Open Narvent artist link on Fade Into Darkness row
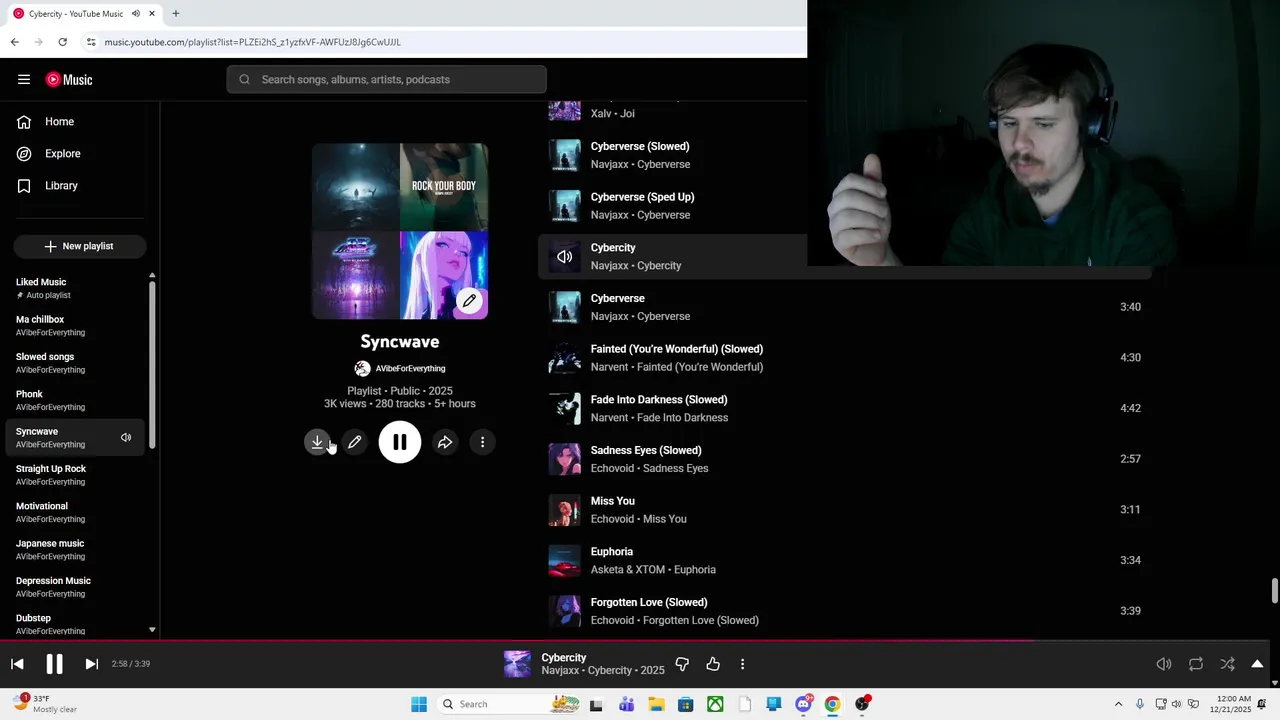The height and width of the screenshot is (720, 1280). point(609,418)
